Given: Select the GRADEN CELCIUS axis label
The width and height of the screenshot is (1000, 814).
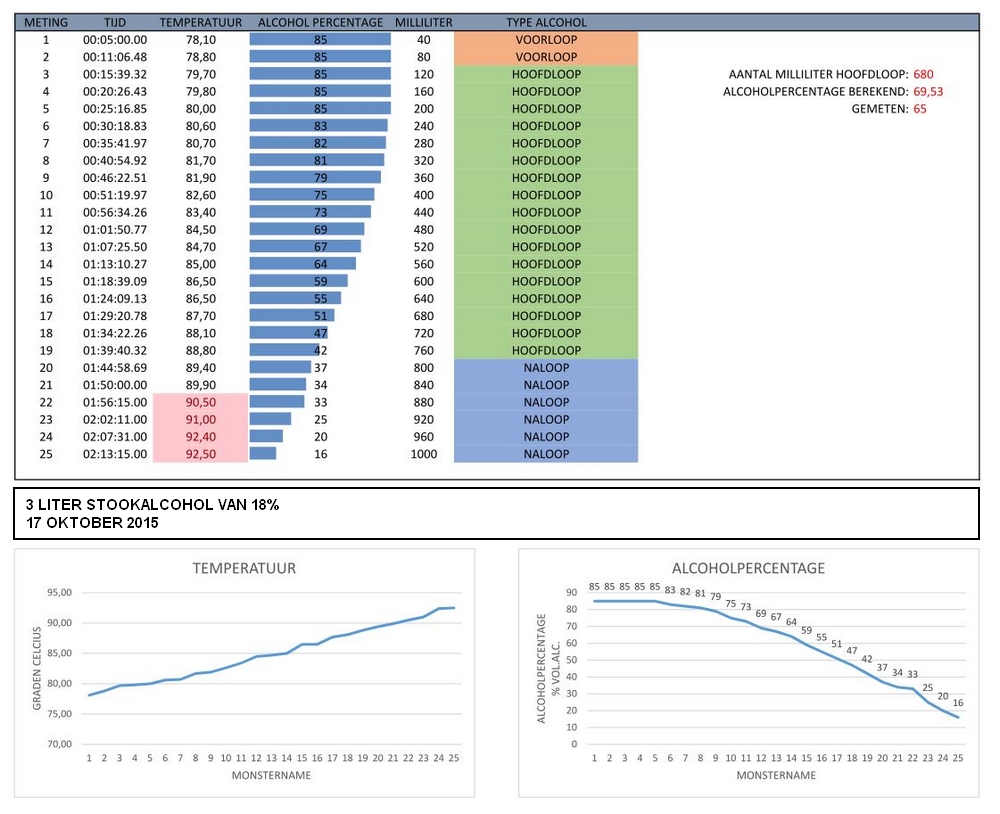Looking at the screenshot, I should coord(38,668).
